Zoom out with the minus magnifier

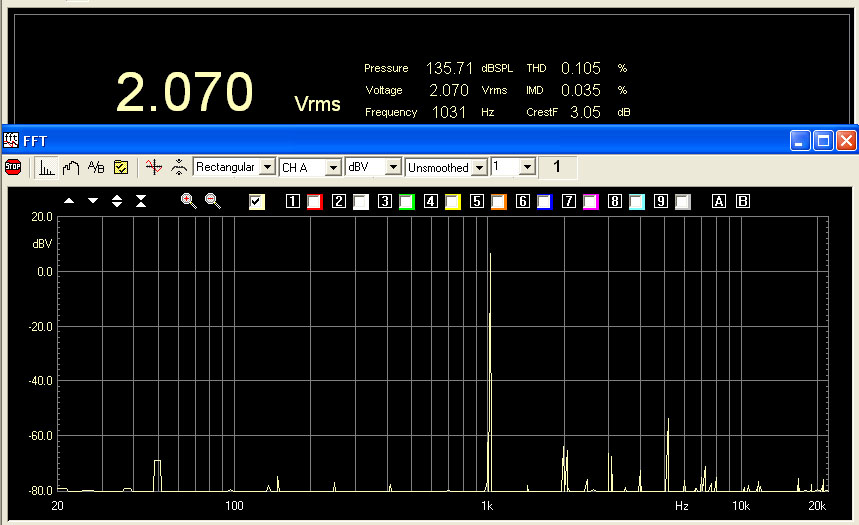point(212,201)
